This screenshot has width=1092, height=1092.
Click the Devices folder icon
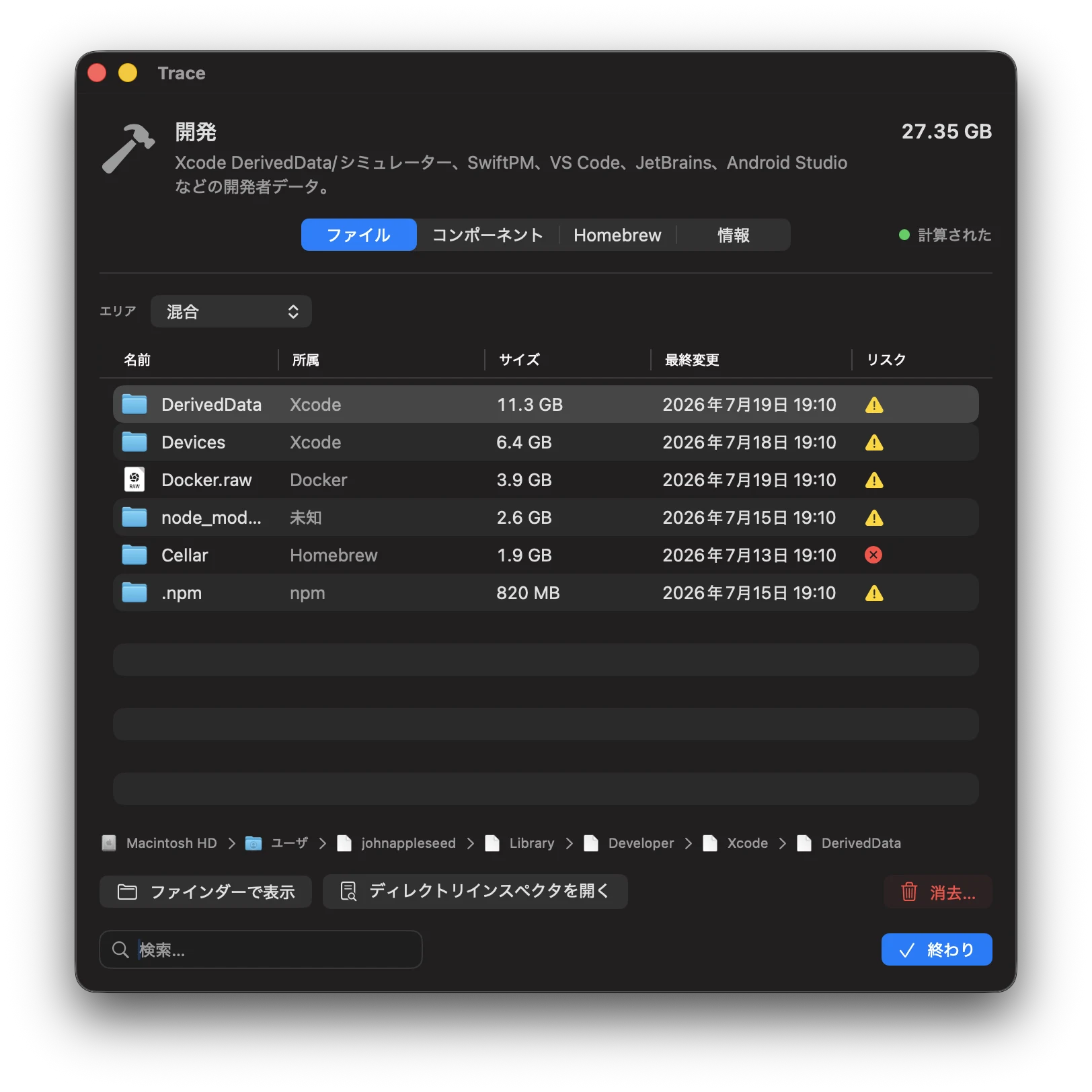(134, 442)
